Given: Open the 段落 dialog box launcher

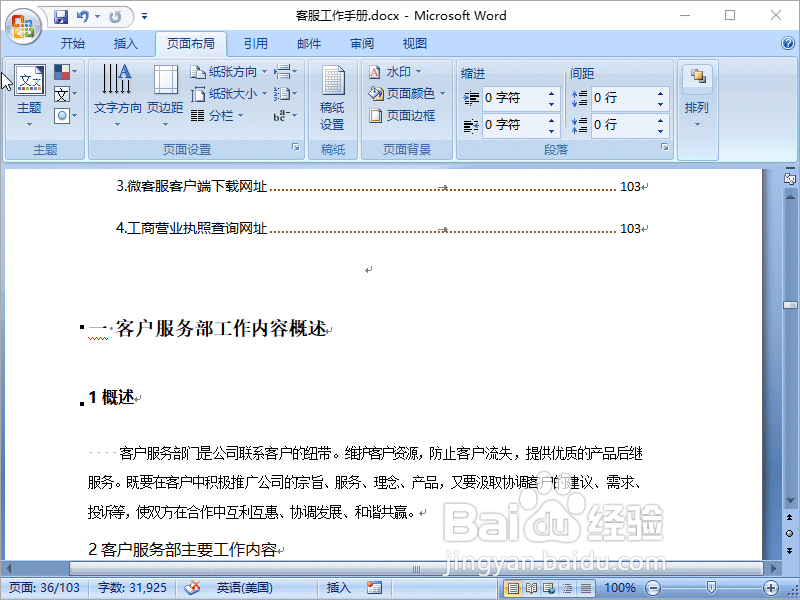Looking at the screenshot, I should coord(663,149).
